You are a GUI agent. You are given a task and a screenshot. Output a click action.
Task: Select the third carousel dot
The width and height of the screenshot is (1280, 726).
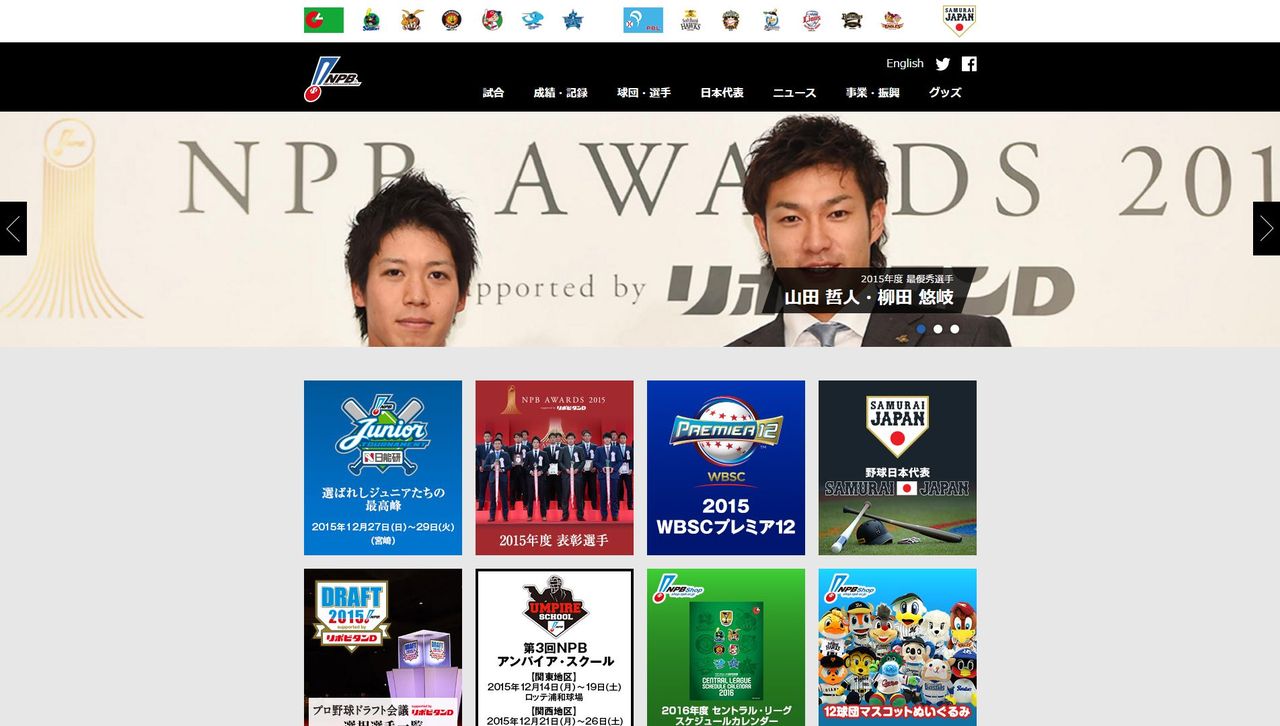click(955, 329)
